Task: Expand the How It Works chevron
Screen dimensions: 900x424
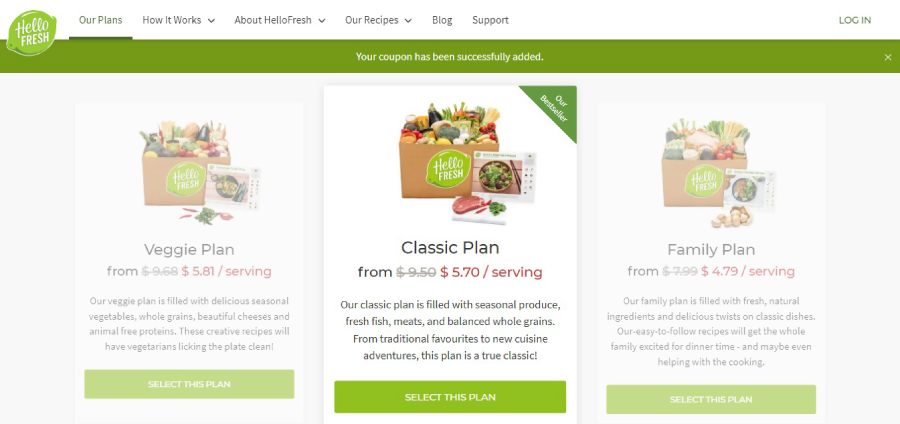Action: [x=211, y=21]
